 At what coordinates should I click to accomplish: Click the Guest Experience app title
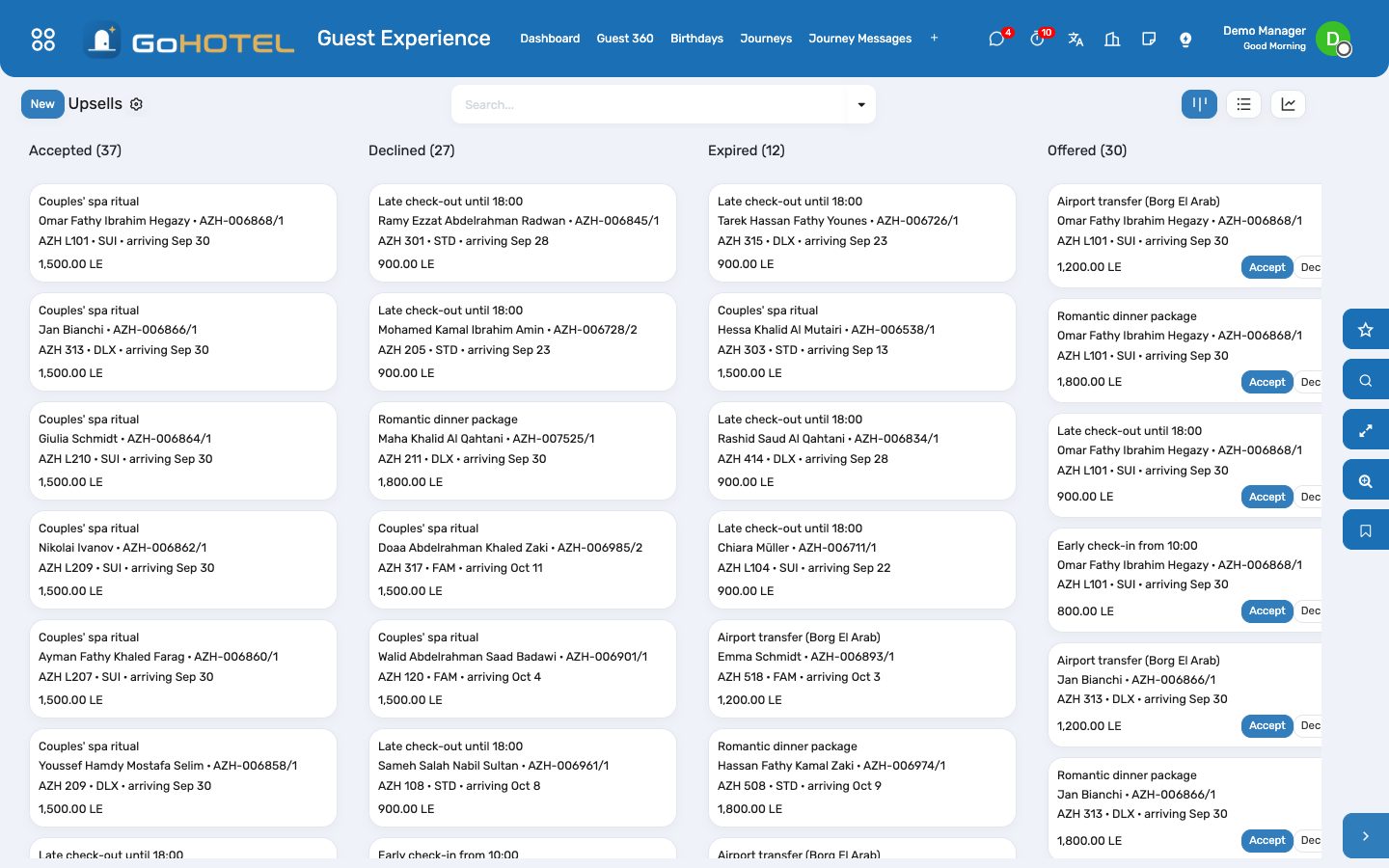(x=403, y=39)
